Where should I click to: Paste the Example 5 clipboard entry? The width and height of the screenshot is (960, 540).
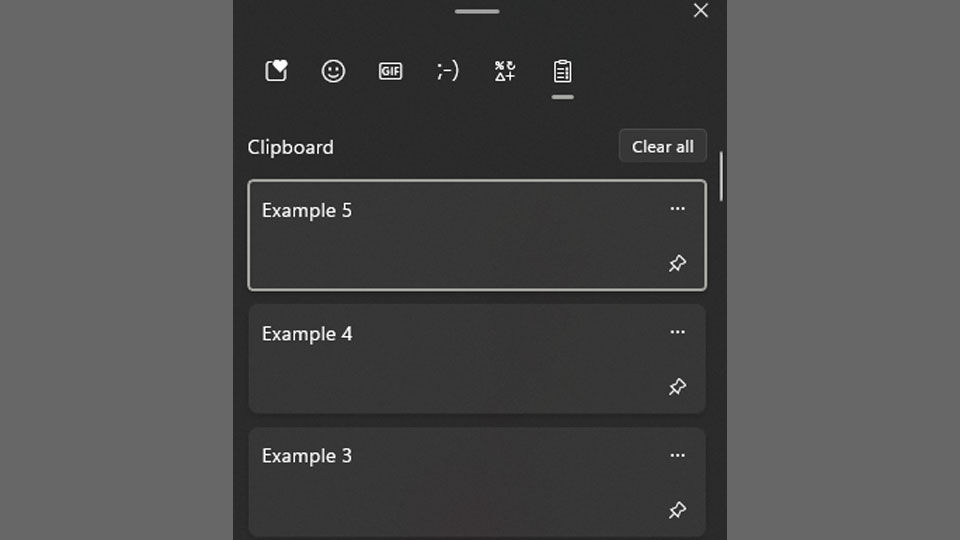coord(477,235)
